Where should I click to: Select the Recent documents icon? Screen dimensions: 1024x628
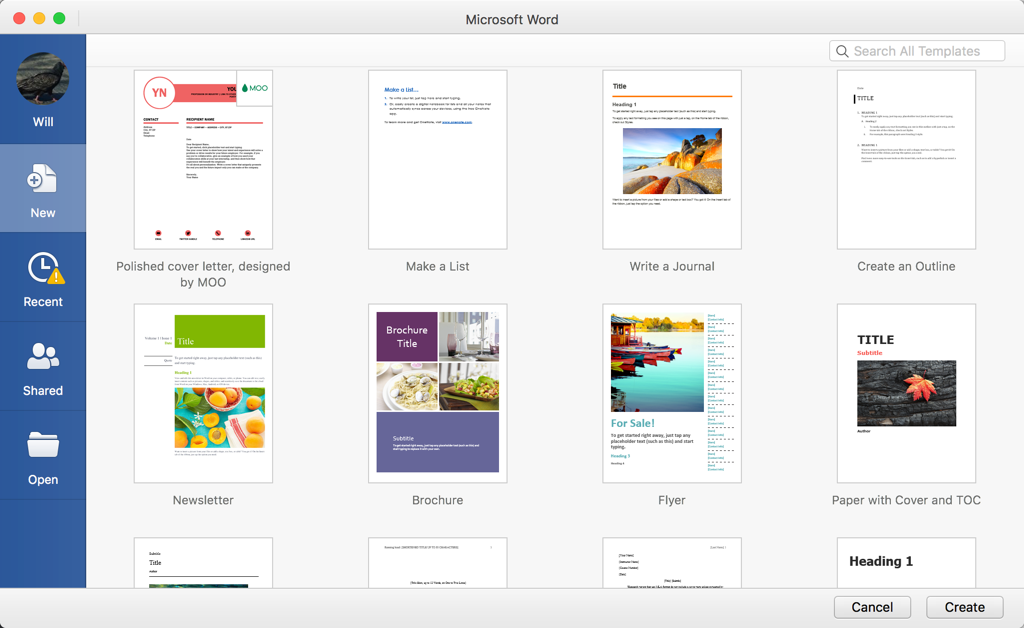coord(43,277)
